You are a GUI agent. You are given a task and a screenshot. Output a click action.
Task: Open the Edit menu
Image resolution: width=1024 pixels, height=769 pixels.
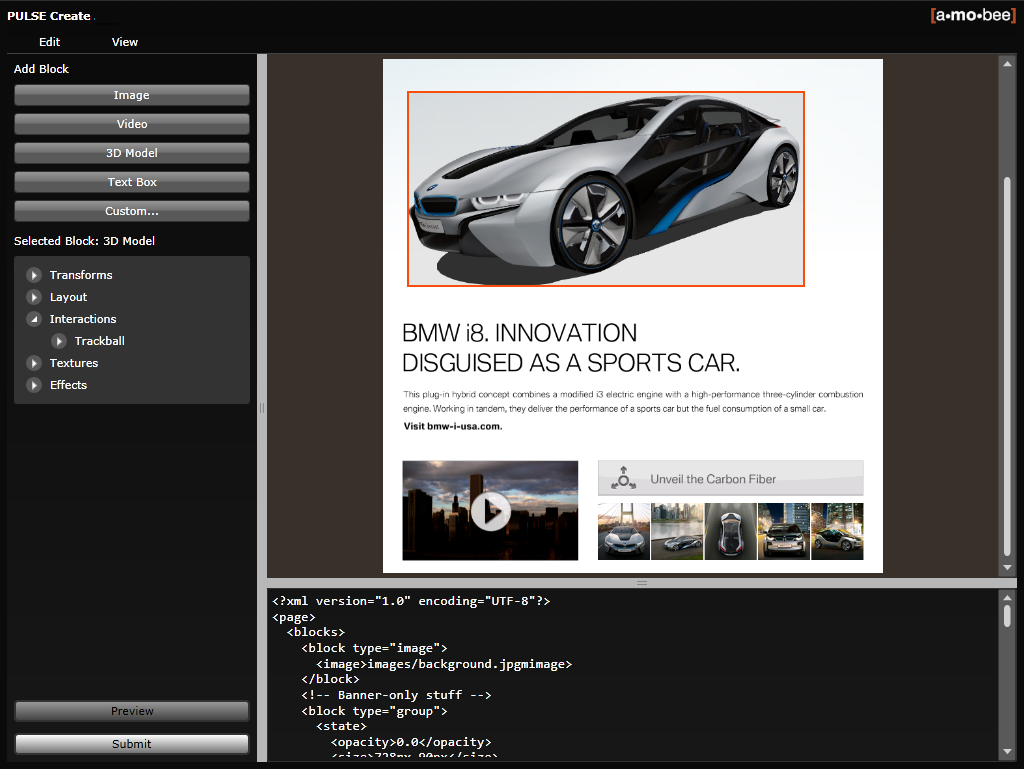point(49,42)
